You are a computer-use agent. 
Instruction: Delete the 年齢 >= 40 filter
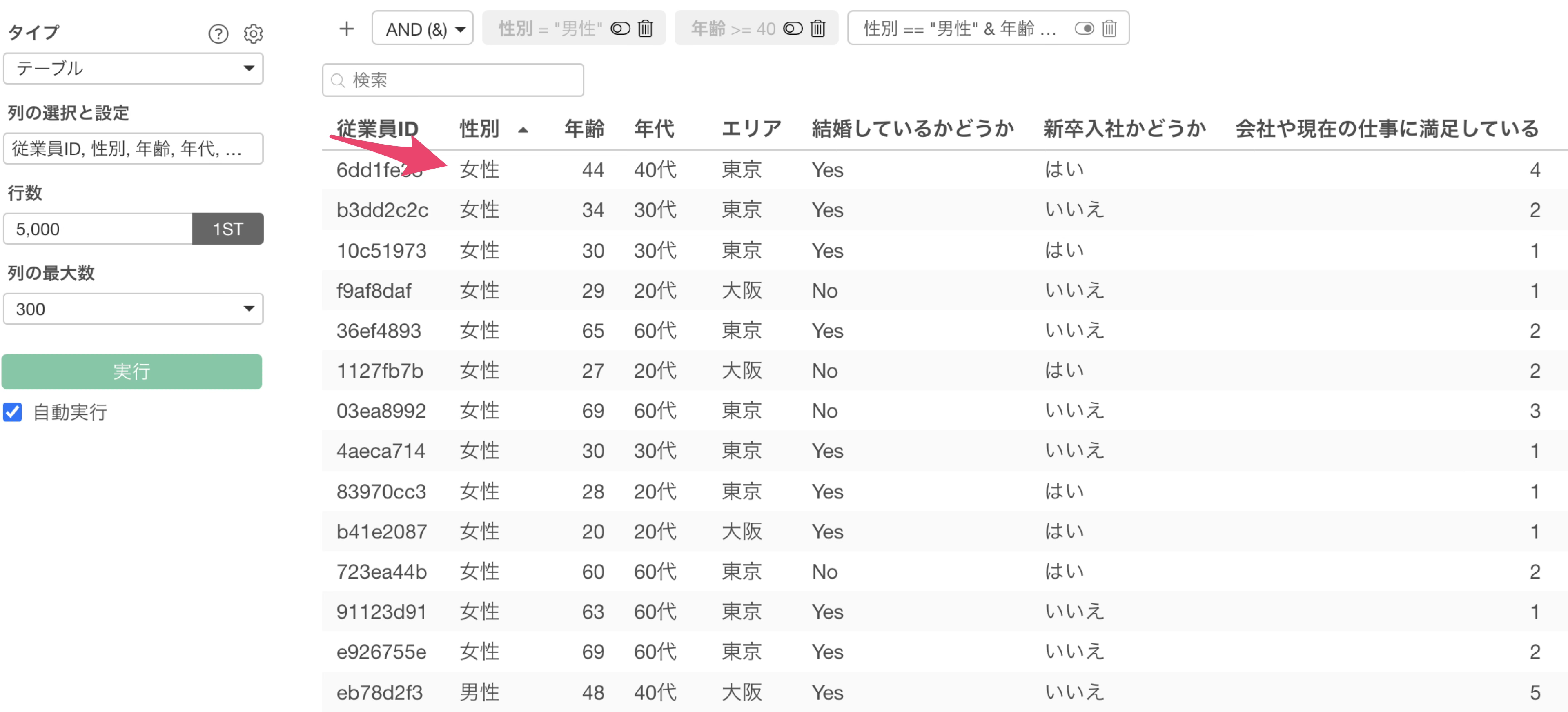(x=817, y=29)
